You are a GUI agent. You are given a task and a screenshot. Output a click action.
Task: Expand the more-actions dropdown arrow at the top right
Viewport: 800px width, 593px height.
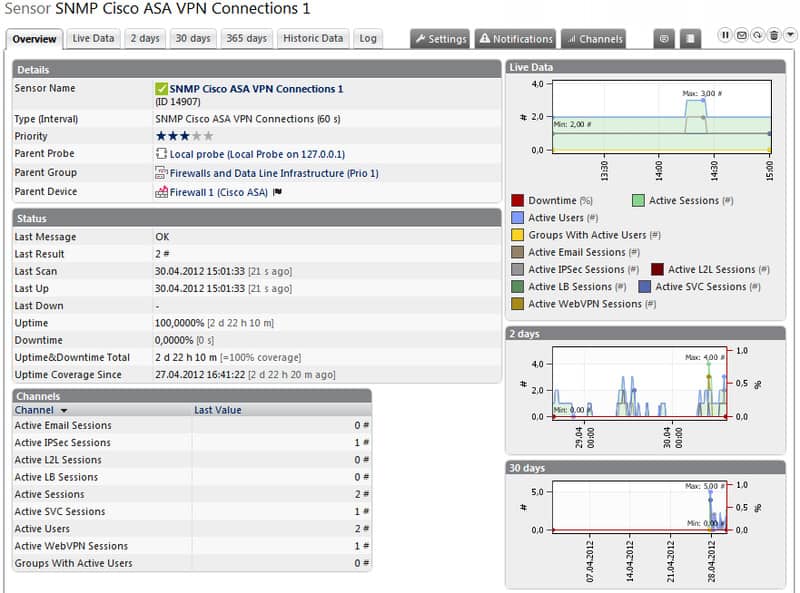[x=790, y=35]
